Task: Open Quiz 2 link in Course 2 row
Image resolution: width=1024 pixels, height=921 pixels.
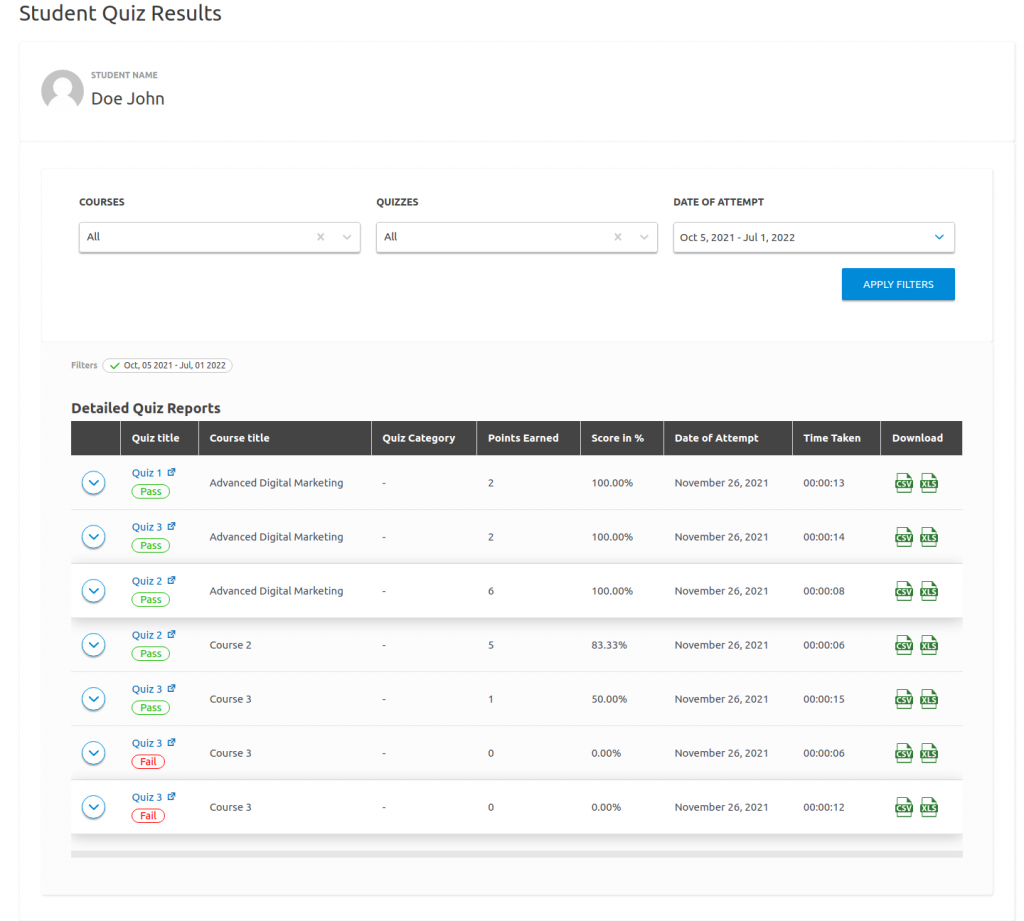Action: tap(146, 635)
